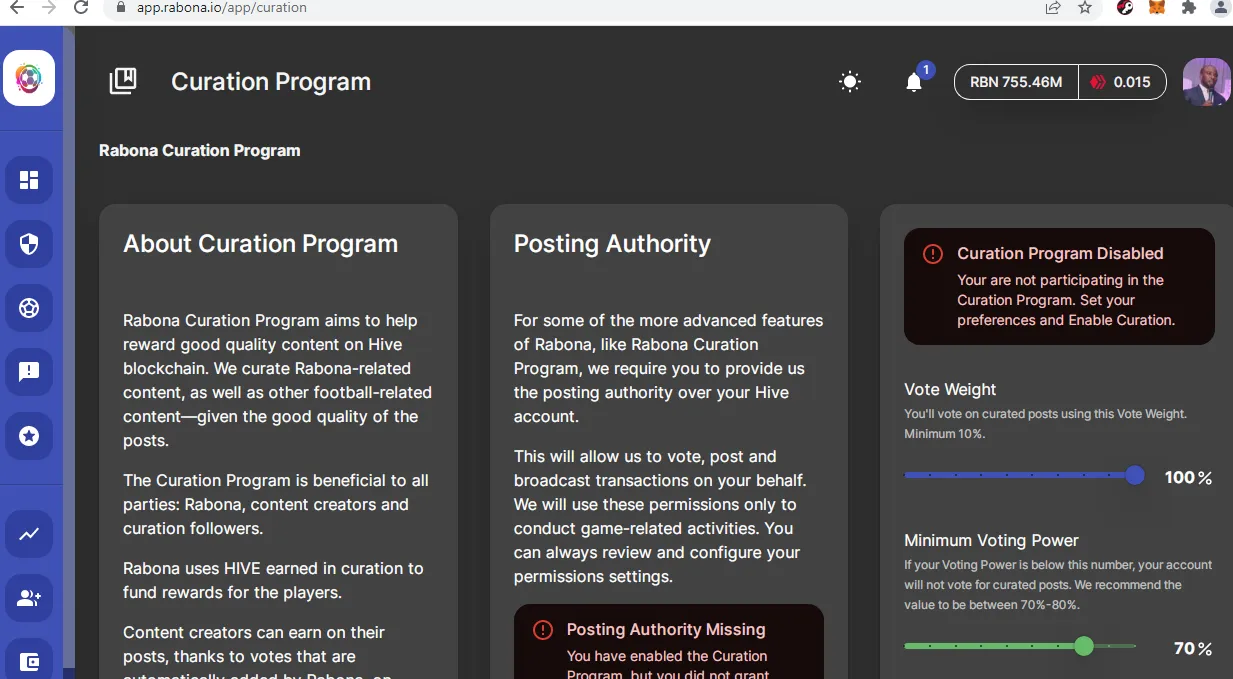Screen dimensions: 1233x679
Task: Click the Curation Program page title
Action: coord(271,82)
